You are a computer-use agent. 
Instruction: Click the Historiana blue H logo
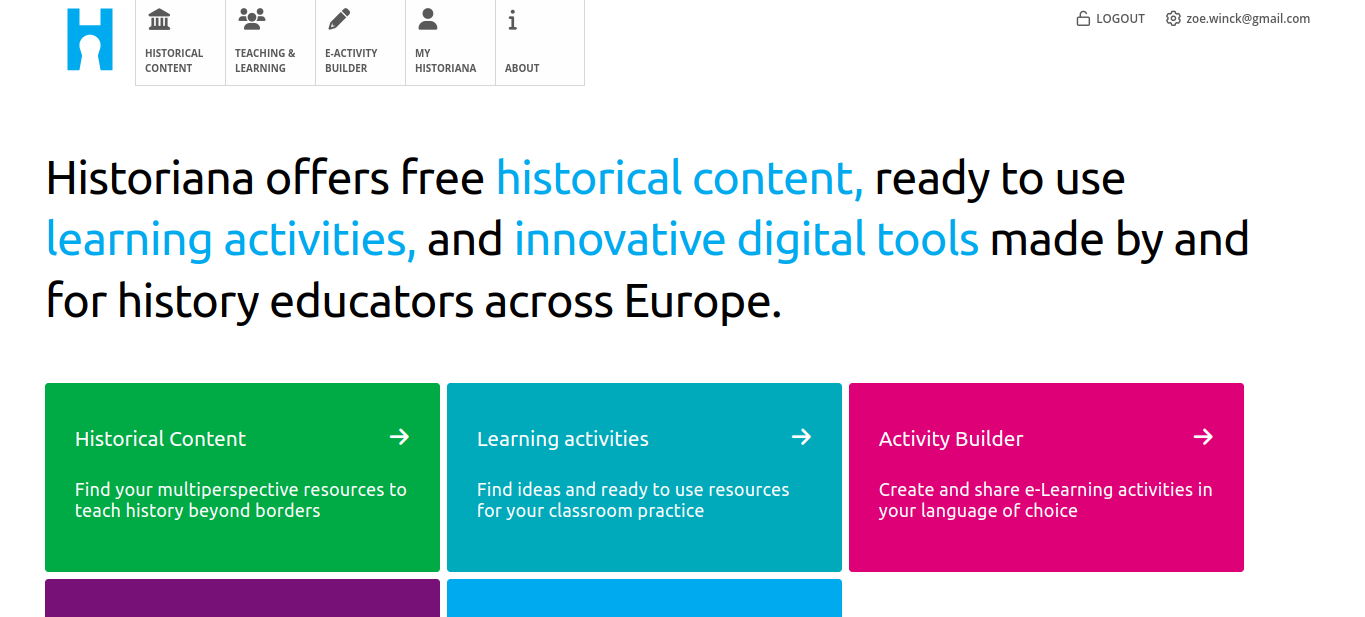(x=90, y=39)
